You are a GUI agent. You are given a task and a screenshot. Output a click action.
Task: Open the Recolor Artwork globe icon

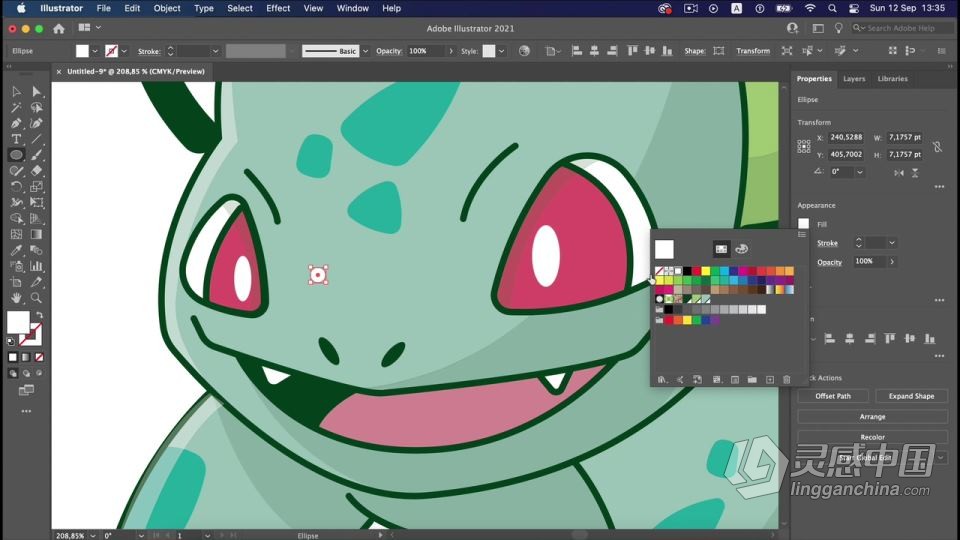tap(524, 51)
